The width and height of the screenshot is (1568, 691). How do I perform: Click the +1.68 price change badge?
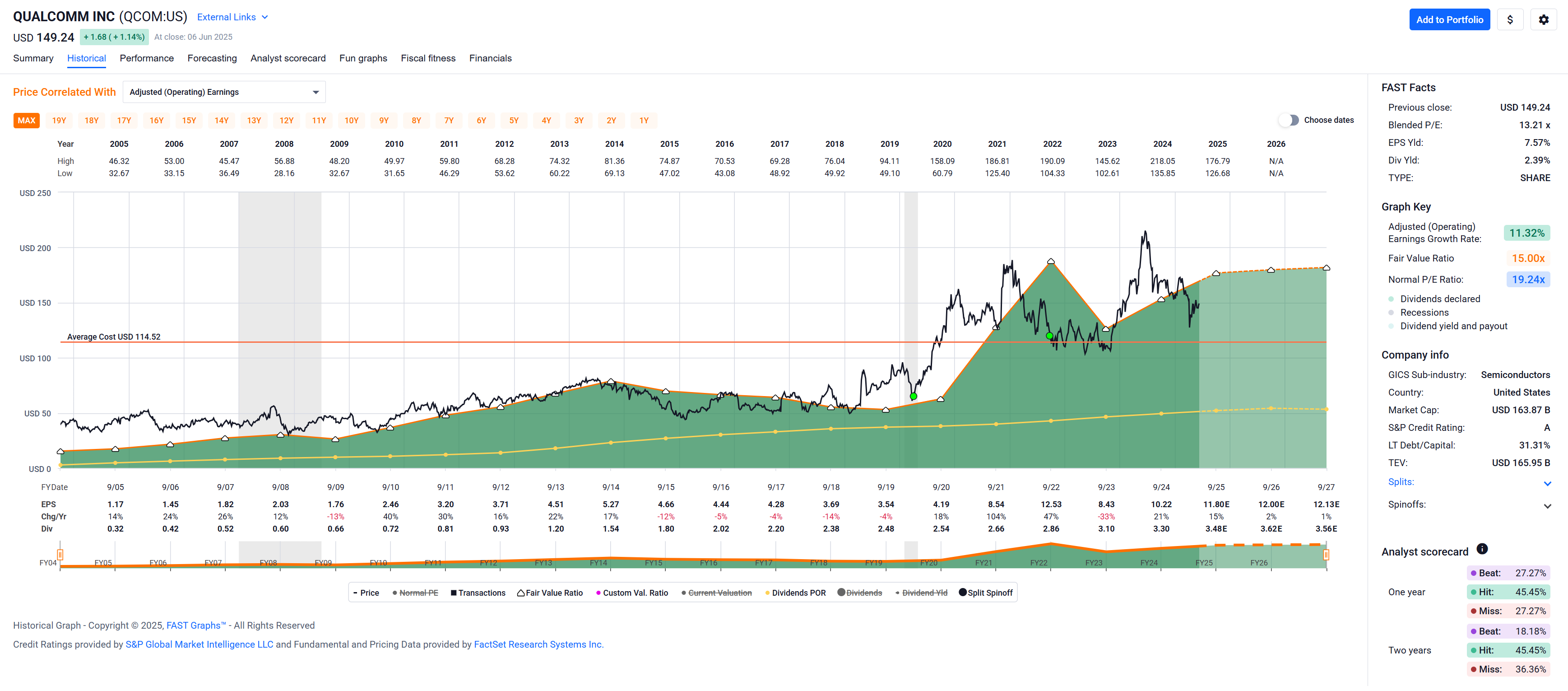(114, 37)
